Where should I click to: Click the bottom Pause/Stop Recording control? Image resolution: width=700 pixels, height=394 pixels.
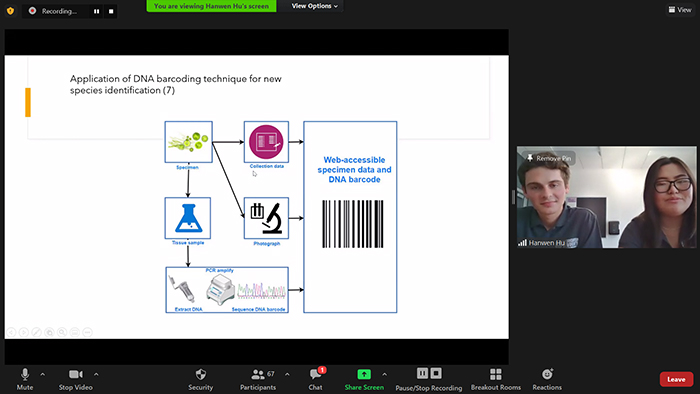click(x=429, y=379)
